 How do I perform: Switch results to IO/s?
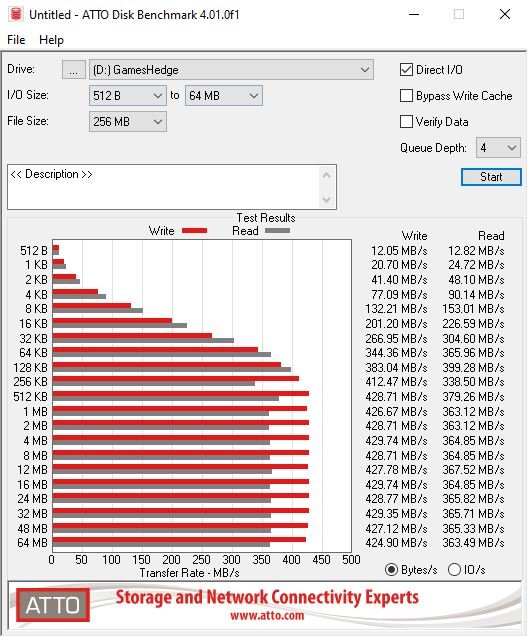coord(455,570)
